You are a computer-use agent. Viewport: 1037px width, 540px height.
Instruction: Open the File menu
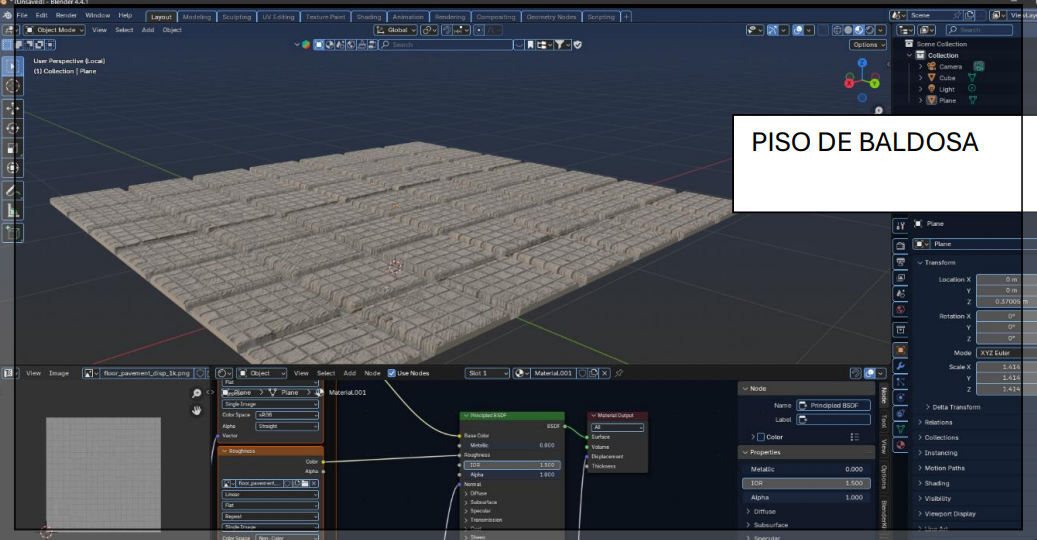[22, 15]
